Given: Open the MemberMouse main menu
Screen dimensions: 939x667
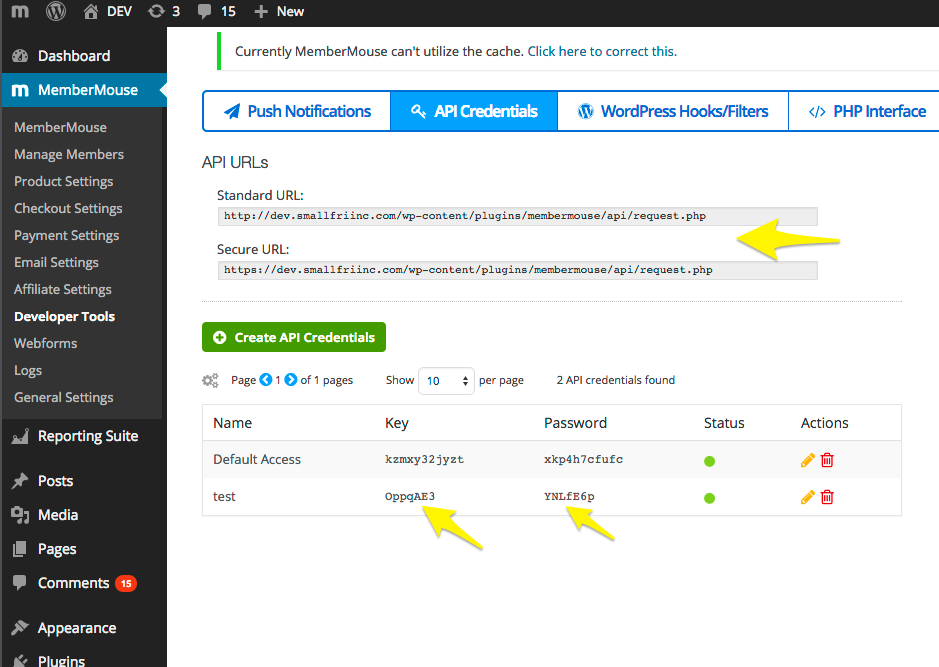Looking at the screenshot, I should (x=84, y=90).
